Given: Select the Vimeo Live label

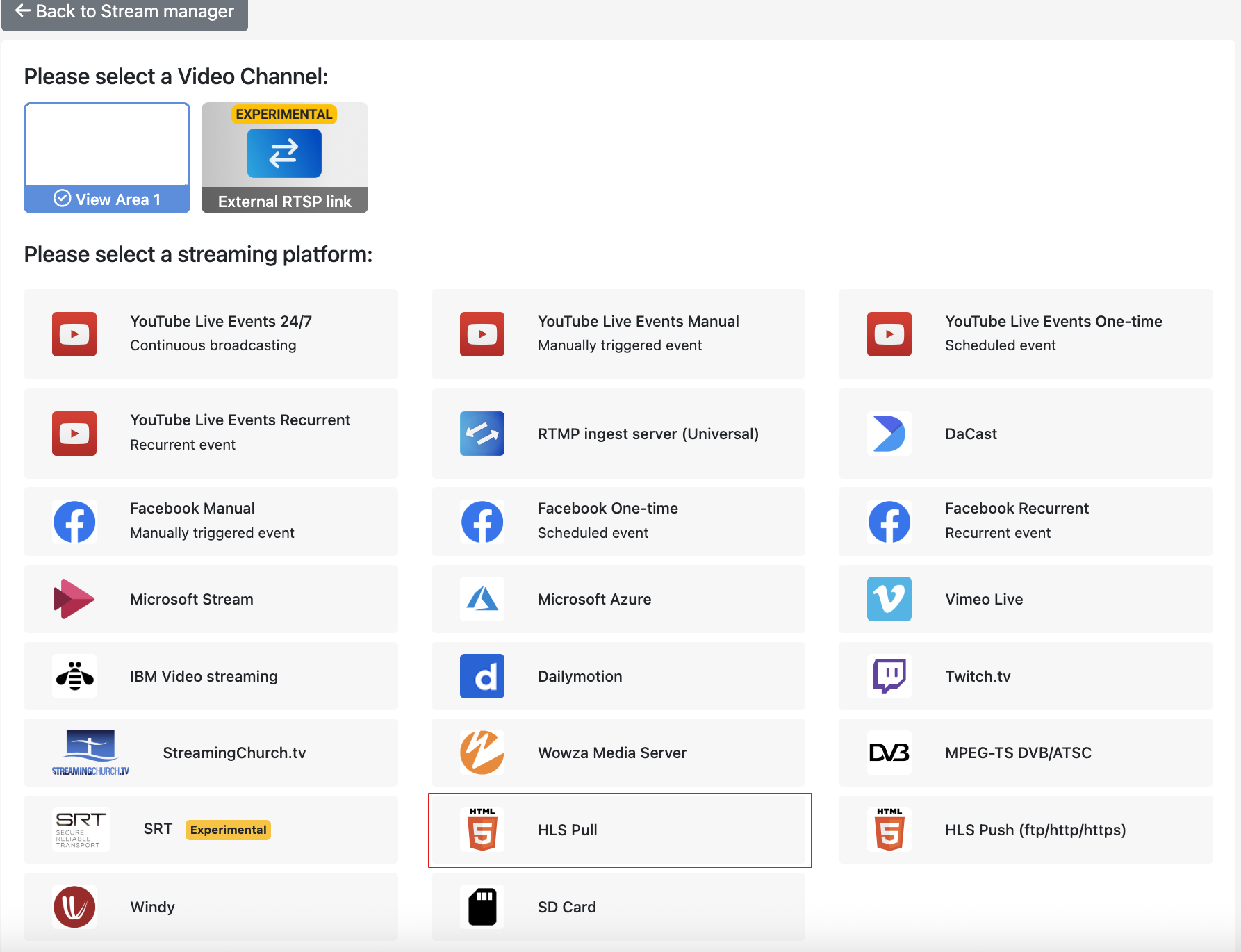Looking at the screenshot, I should point(984,600).
